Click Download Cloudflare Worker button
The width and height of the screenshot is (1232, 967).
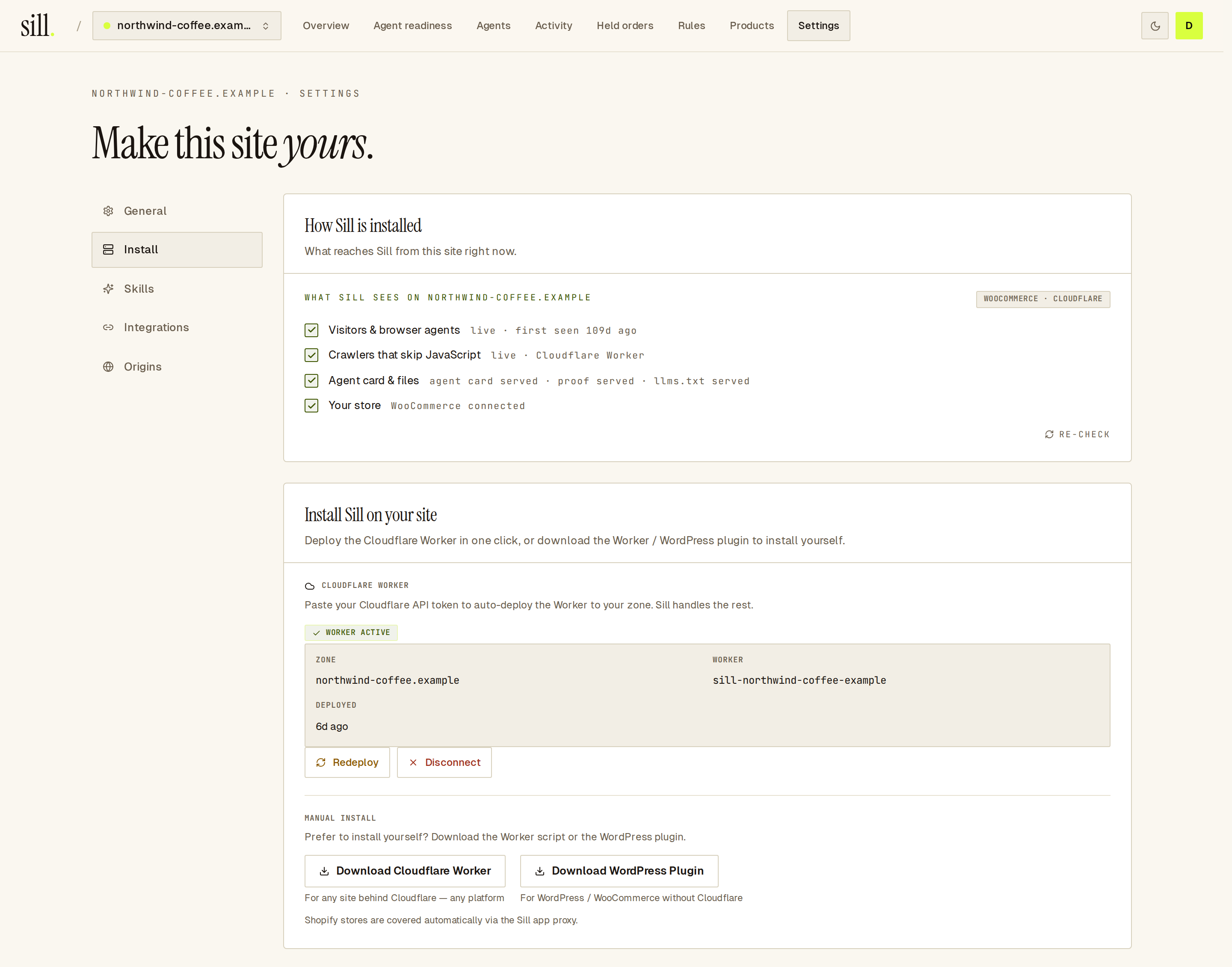[x=405, y=871]
